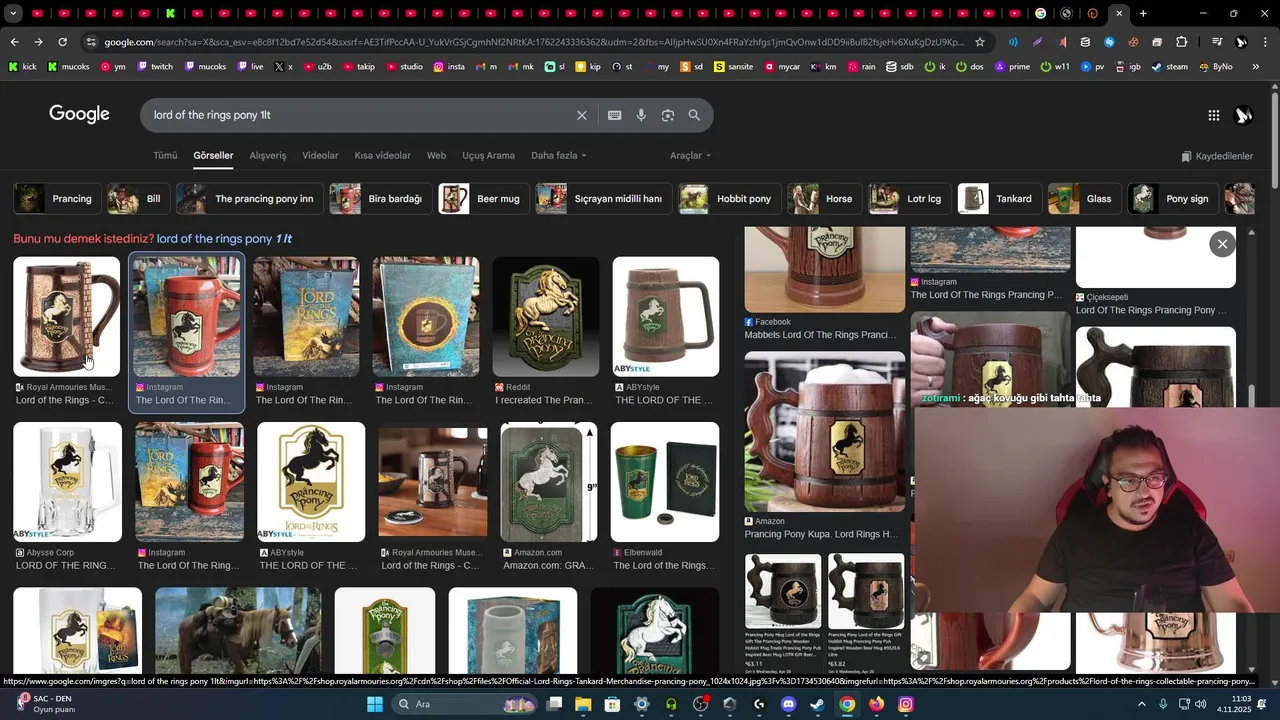The height and width of the screenshot is (720, 1280).
Task: Submit search using the magnifier icon
Action: [694, 115]
